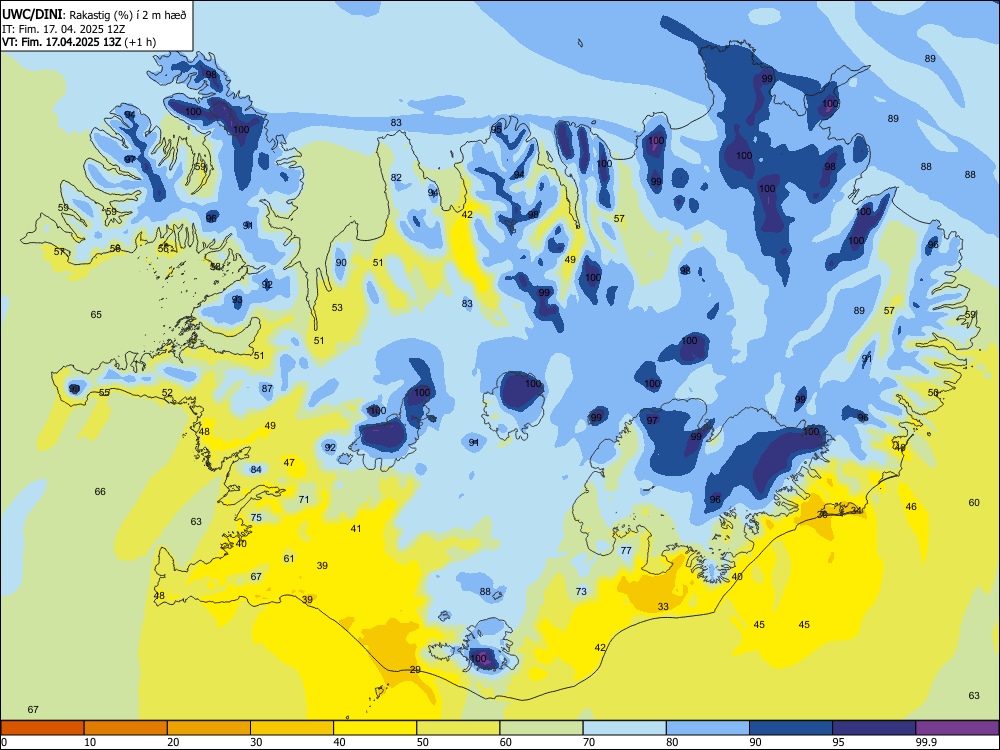Click the 10–20 orange legend swatch
The width and height of the screenshot is (1000, 750).
[x=126, y=728]
